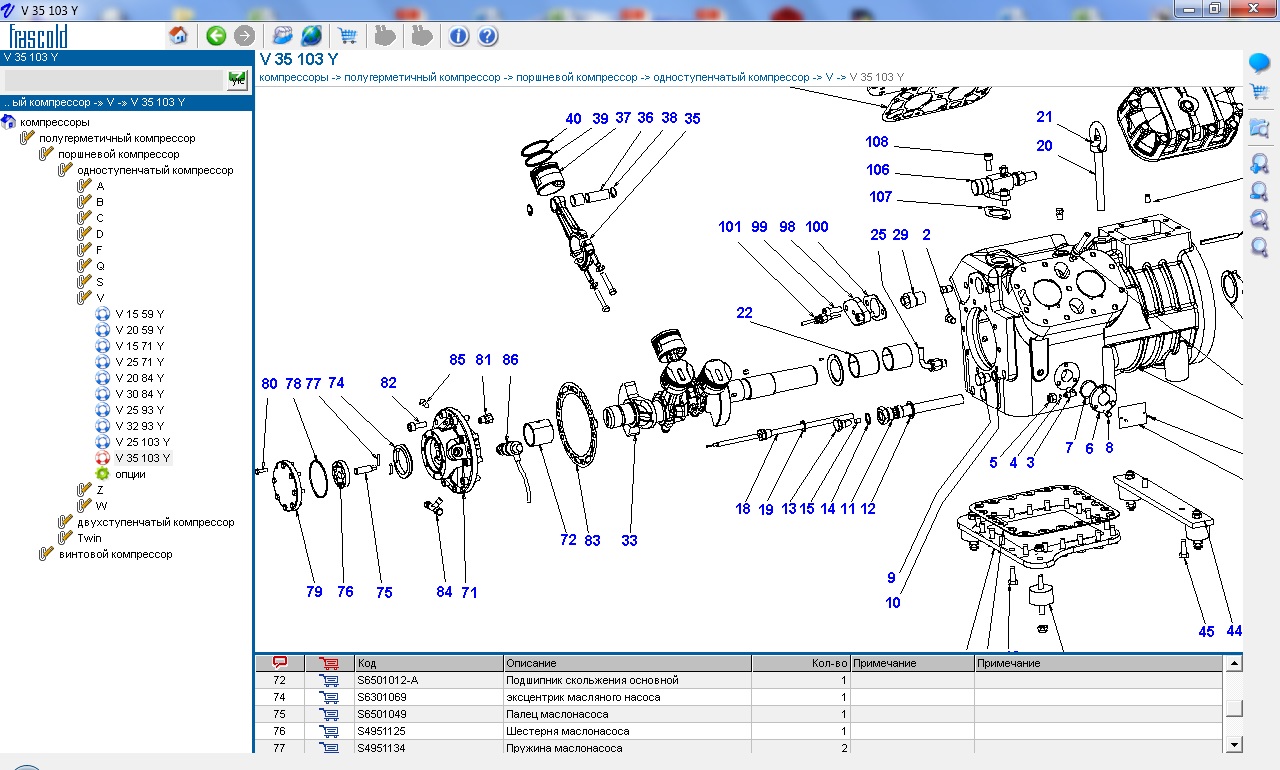Go to the Home page icon

[179, 36]
